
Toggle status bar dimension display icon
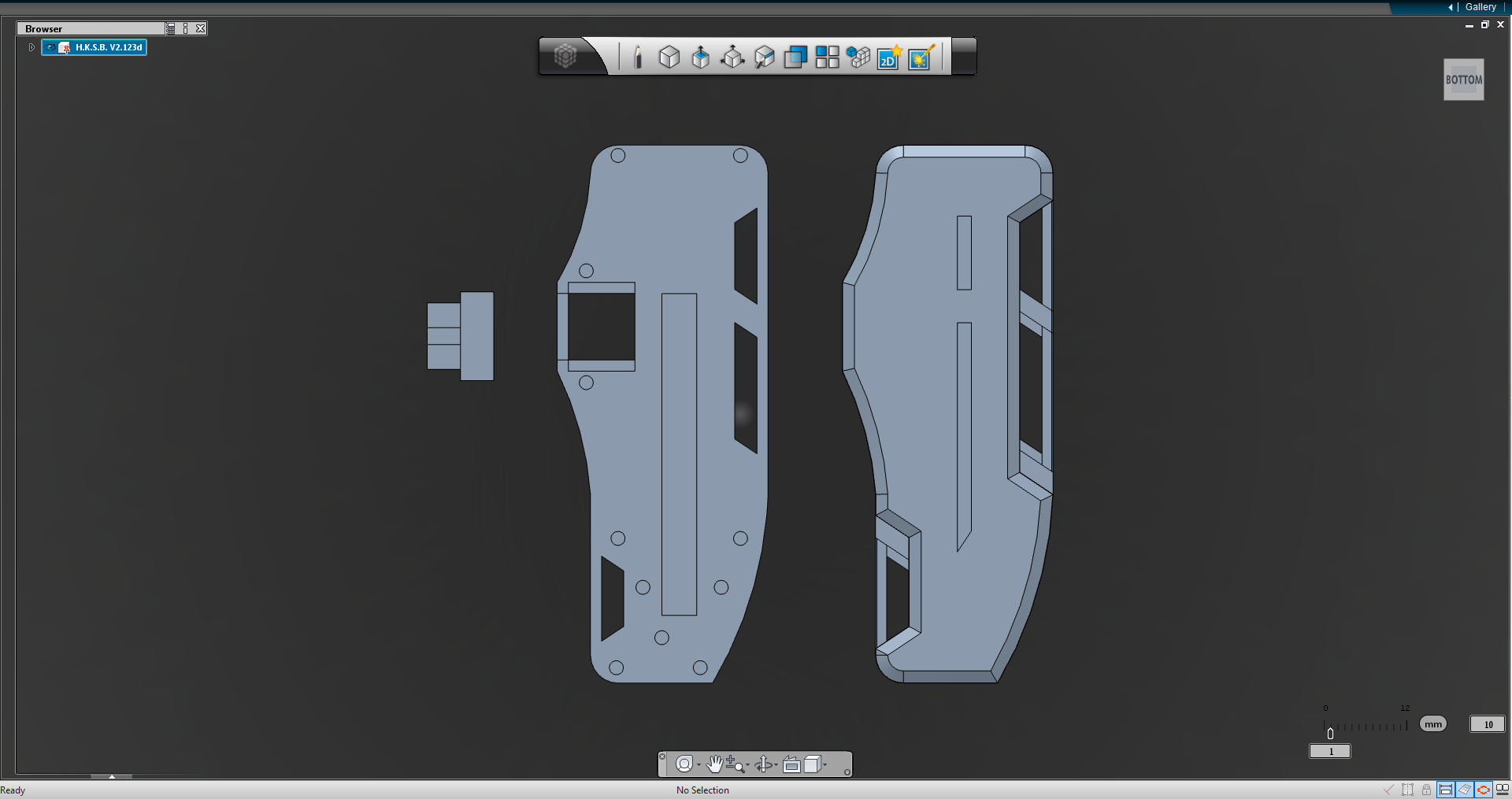[1445, 790]
